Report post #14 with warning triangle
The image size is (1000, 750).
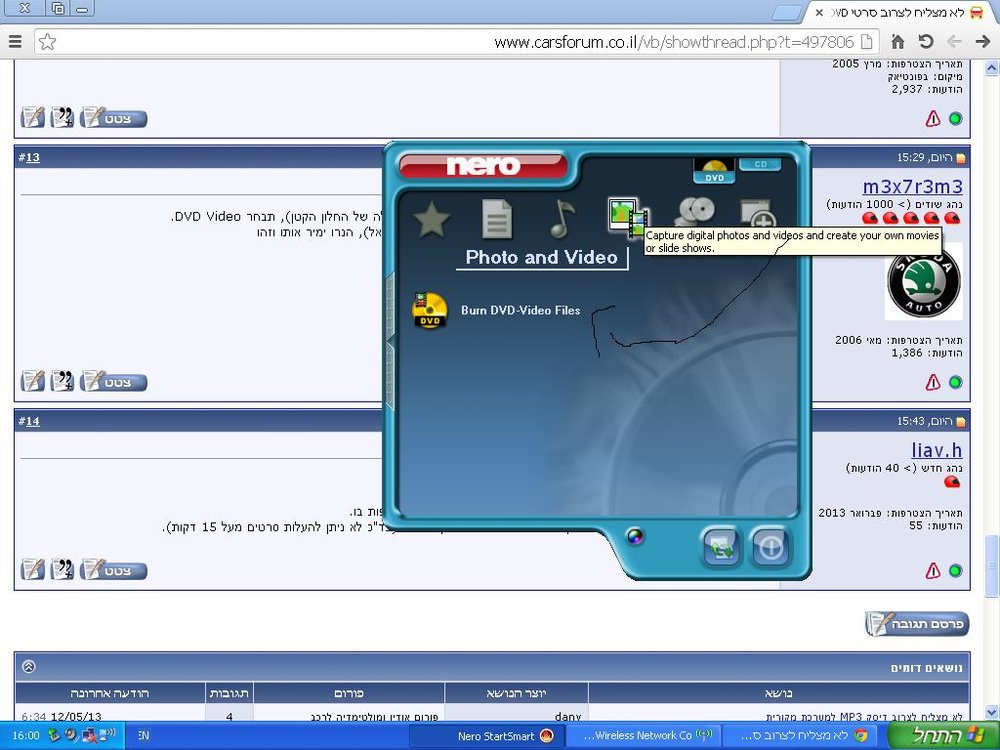[x=933, y=570]
